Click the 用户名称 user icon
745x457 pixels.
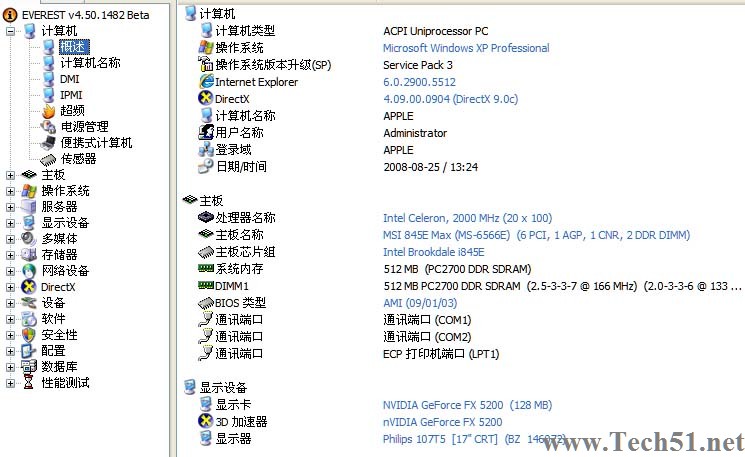click(x=206, y=132)
